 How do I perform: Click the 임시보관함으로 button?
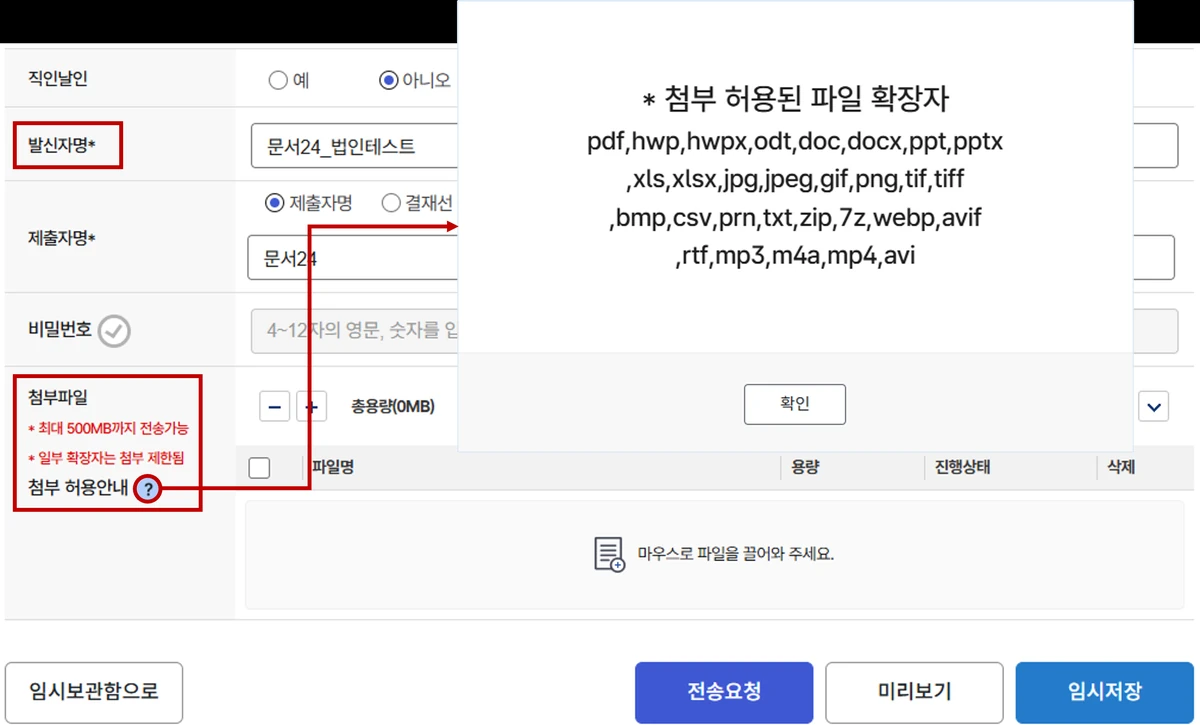coord(94,692)
